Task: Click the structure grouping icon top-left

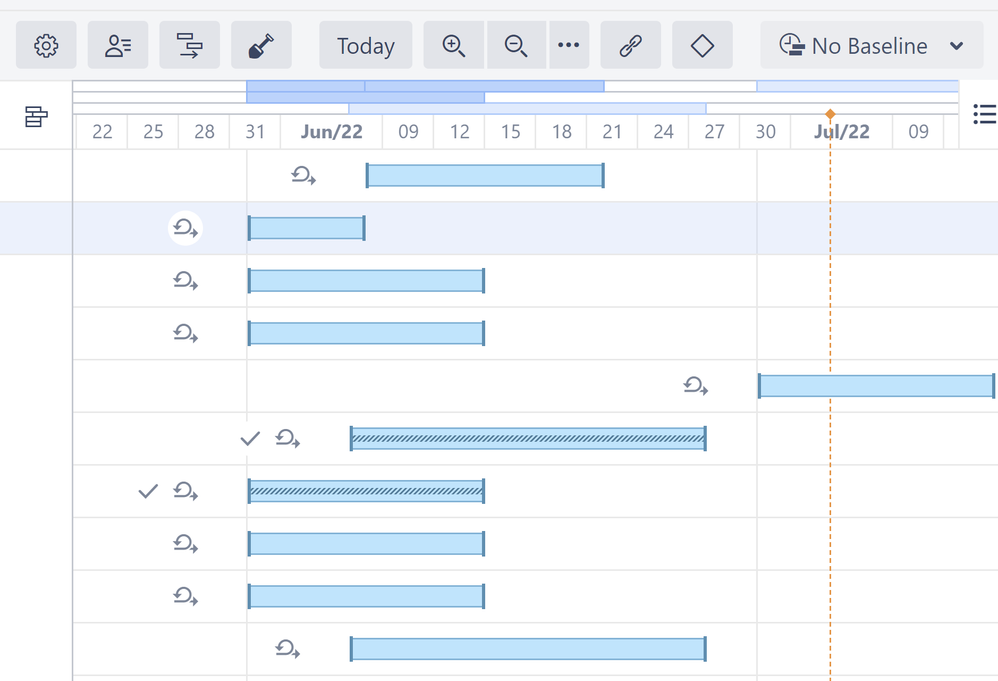Action: coord(36,117)
